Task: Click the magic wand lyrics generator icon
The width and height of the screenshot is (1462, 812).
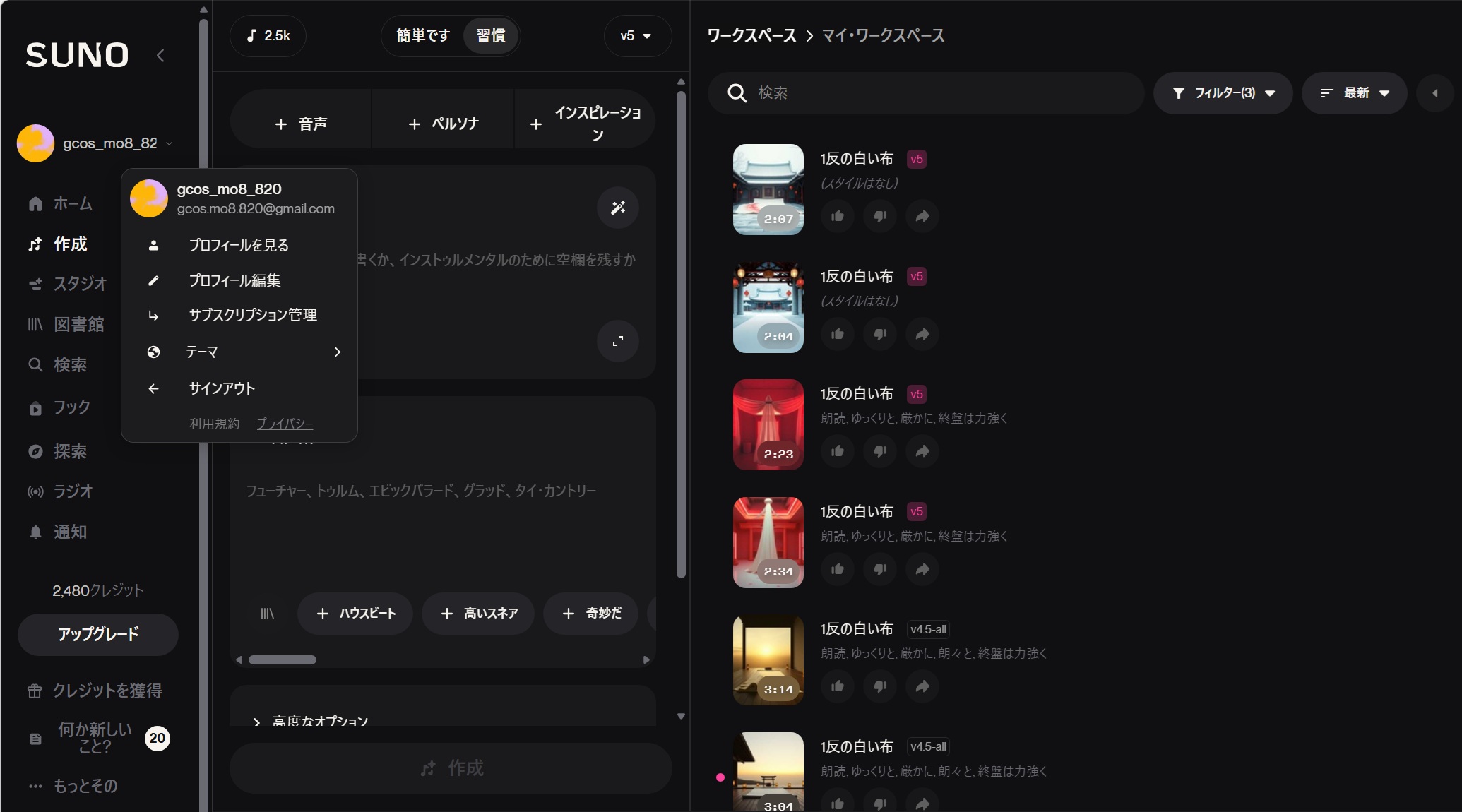Action: [x=618, y=208]
